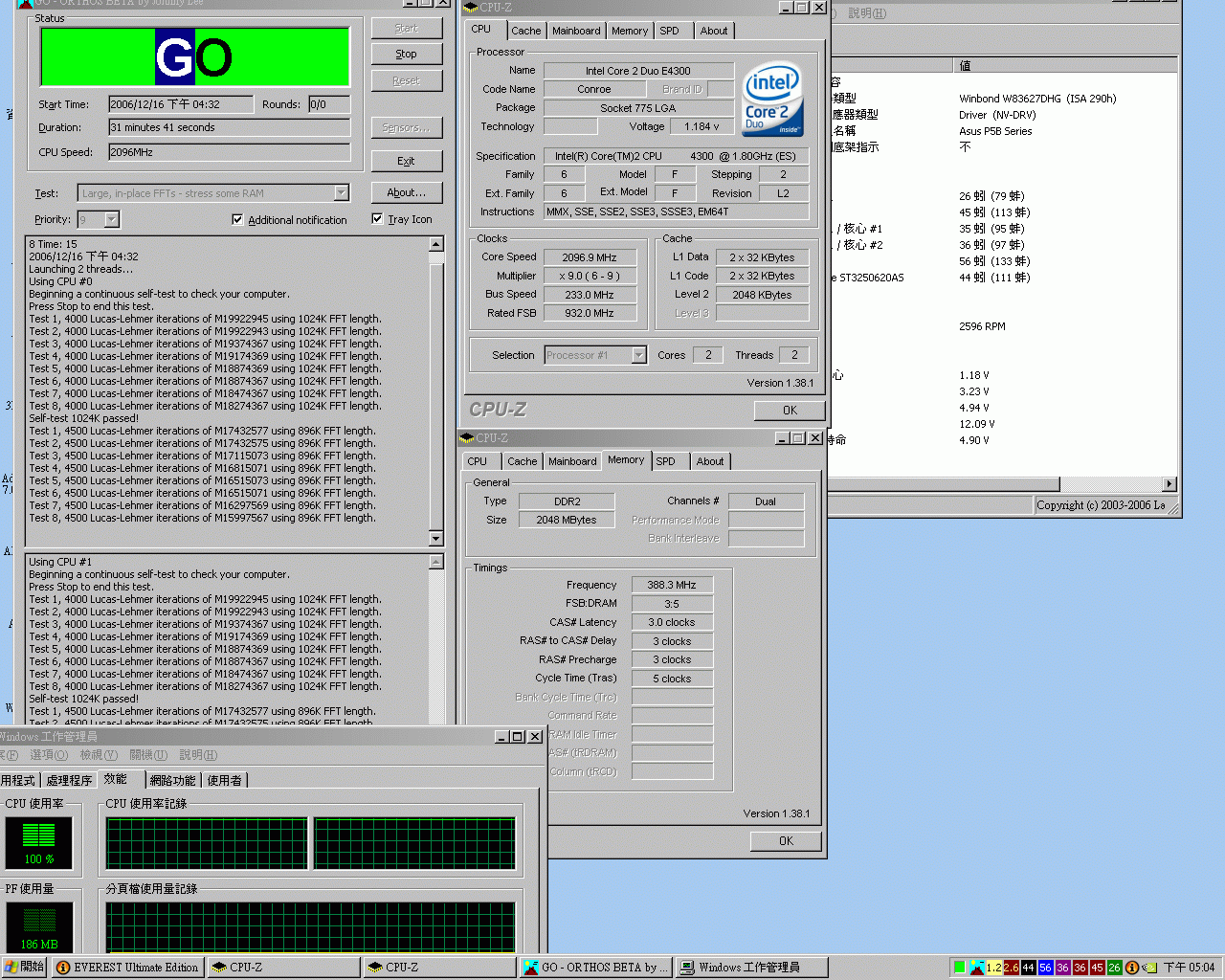1225x980 pixels.
Task: Click scroll-down arrow of CPU #0 log
Action: click(x=436, y=538)
